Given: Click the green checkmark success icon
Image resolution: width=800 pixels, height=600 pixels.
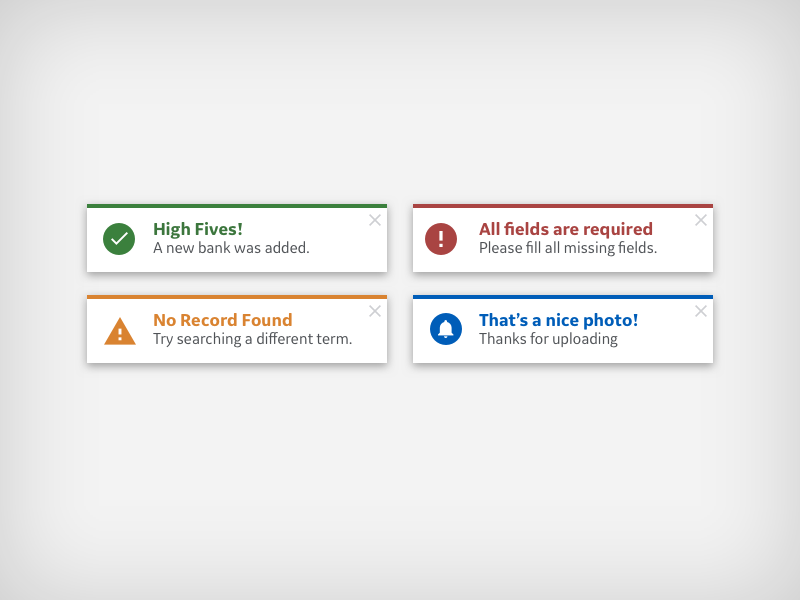Looking at the screenshot, I should [x=119, y=239].
